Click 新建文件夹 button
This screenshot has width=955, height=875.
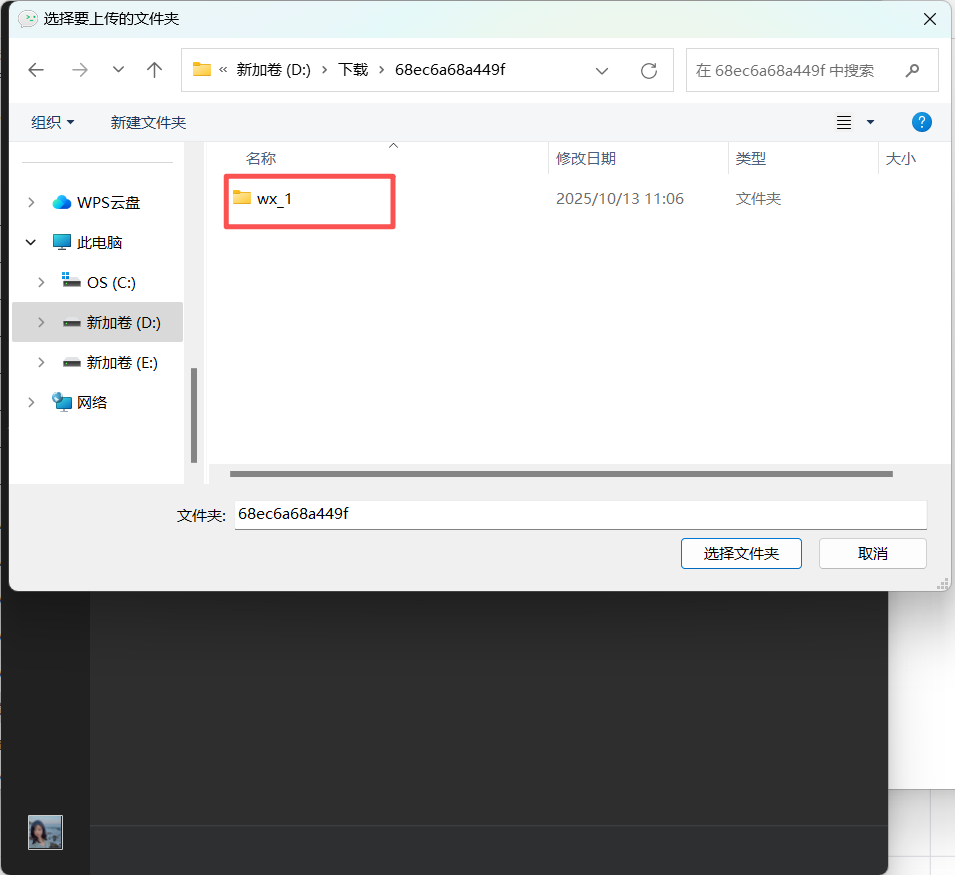(x=148, y=122)
